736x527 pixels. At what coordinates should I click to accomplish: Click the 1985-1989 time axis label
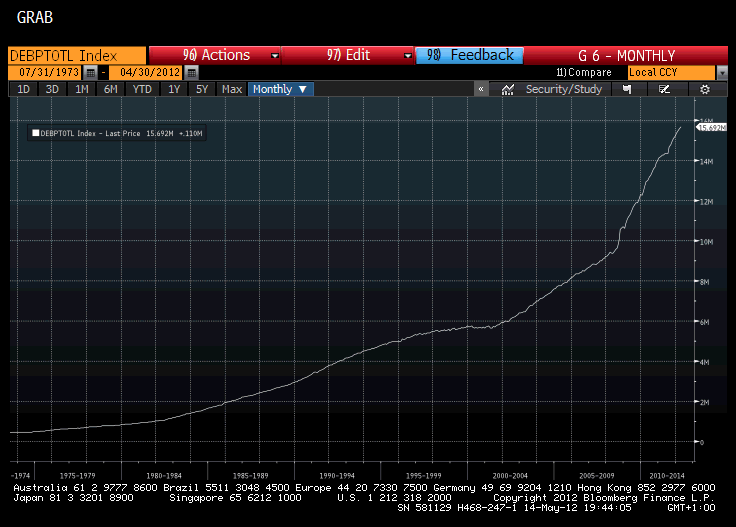click(250, 475)
